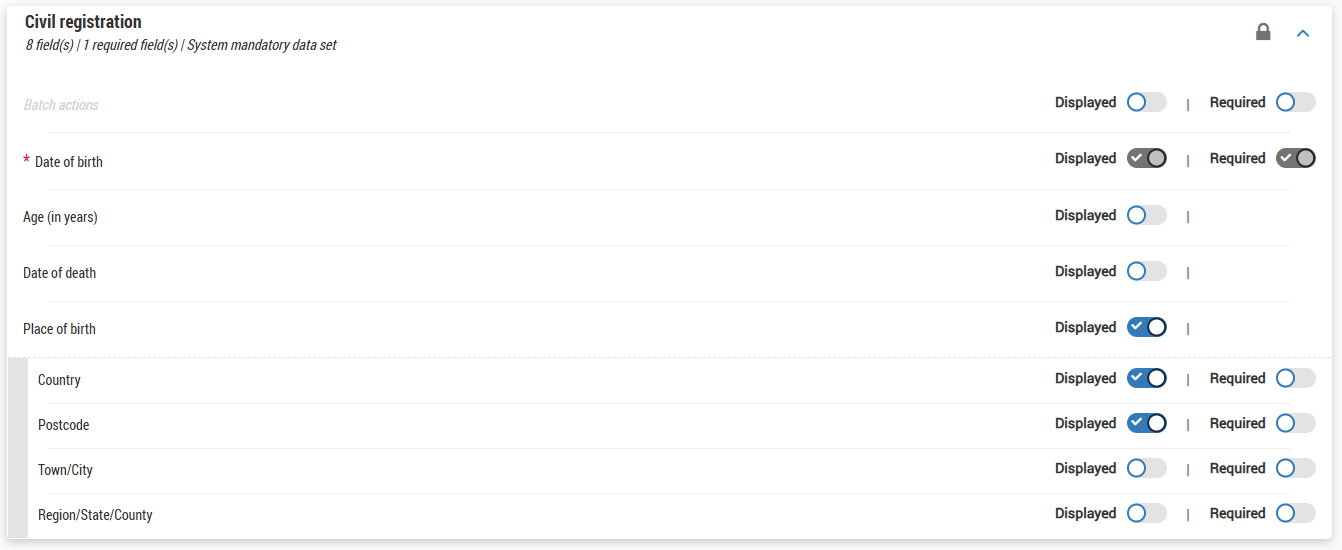
Task: Collapse the Civil registration section
Action: 1302,33
